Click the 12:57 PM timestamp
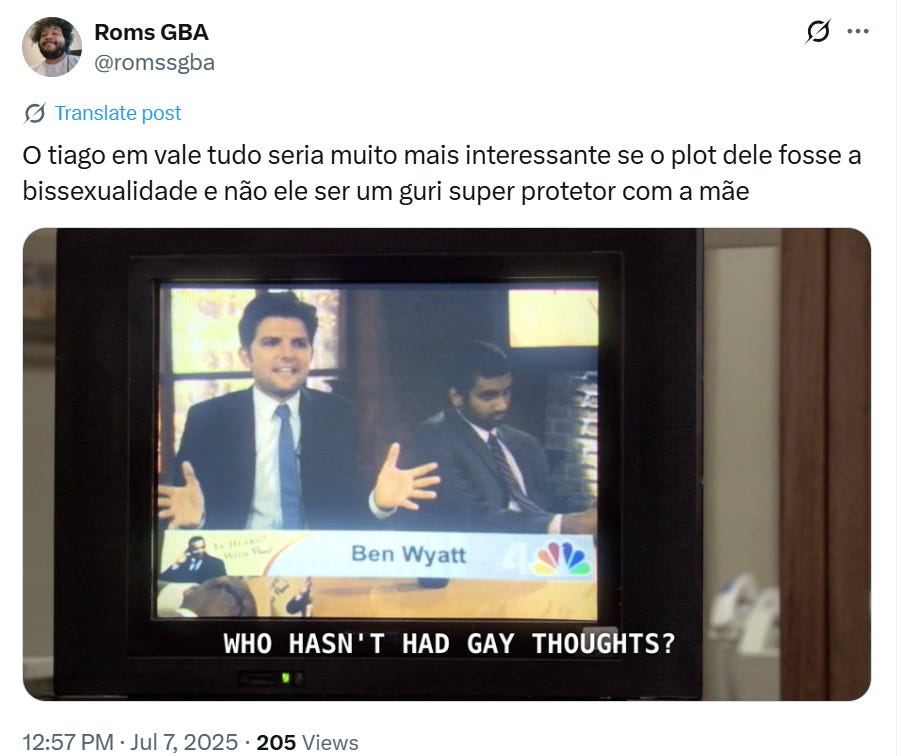The height and width of the screenshot is (756, 904). click(68, 742)
